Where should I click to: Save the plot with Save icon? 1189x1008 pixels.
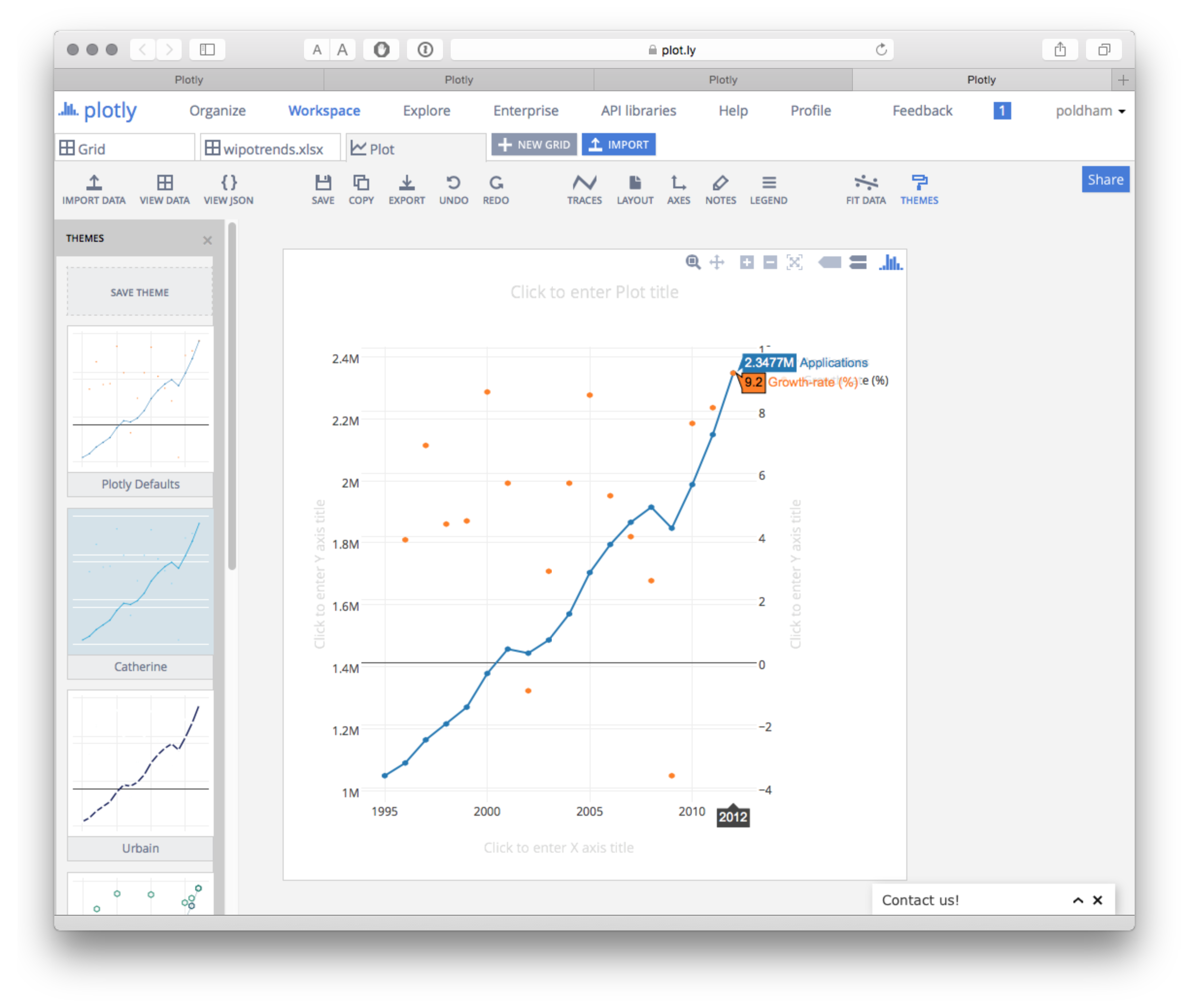(x=323, y=190)
